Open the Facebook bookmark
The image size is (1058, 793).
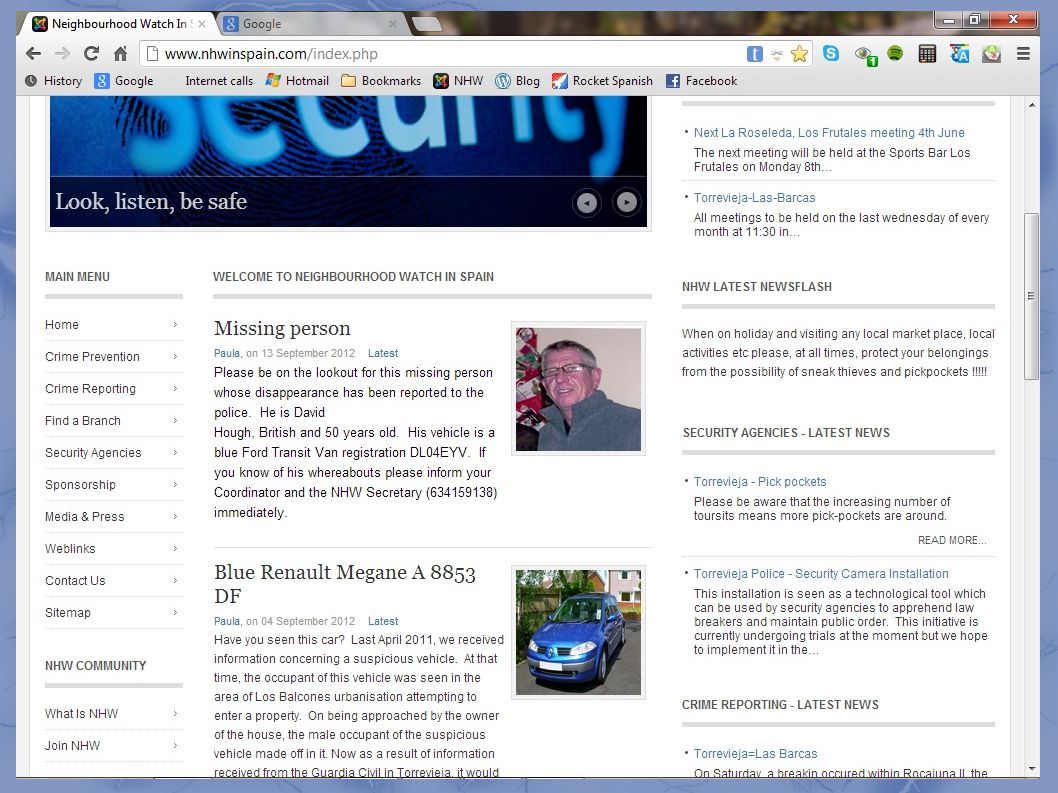pyautogui.click(x=701, y=81)
